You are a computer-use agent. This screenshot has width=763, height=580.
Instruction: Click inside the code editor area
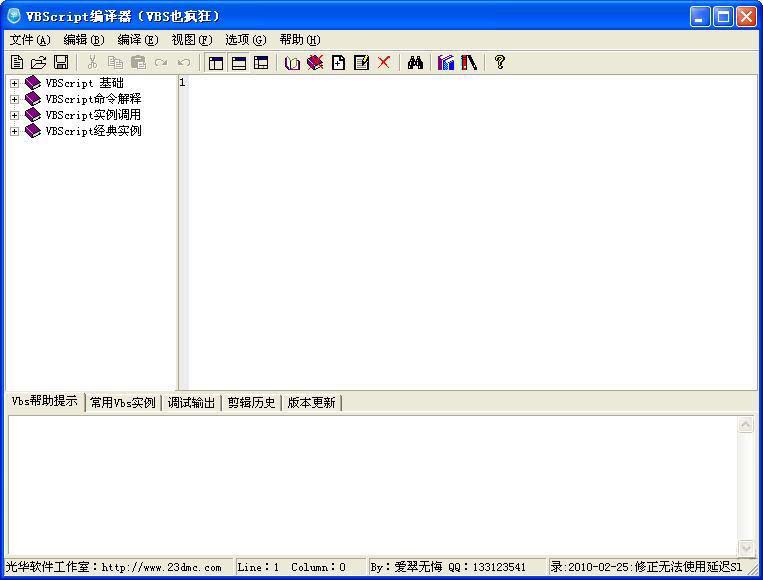coord(470,230)
